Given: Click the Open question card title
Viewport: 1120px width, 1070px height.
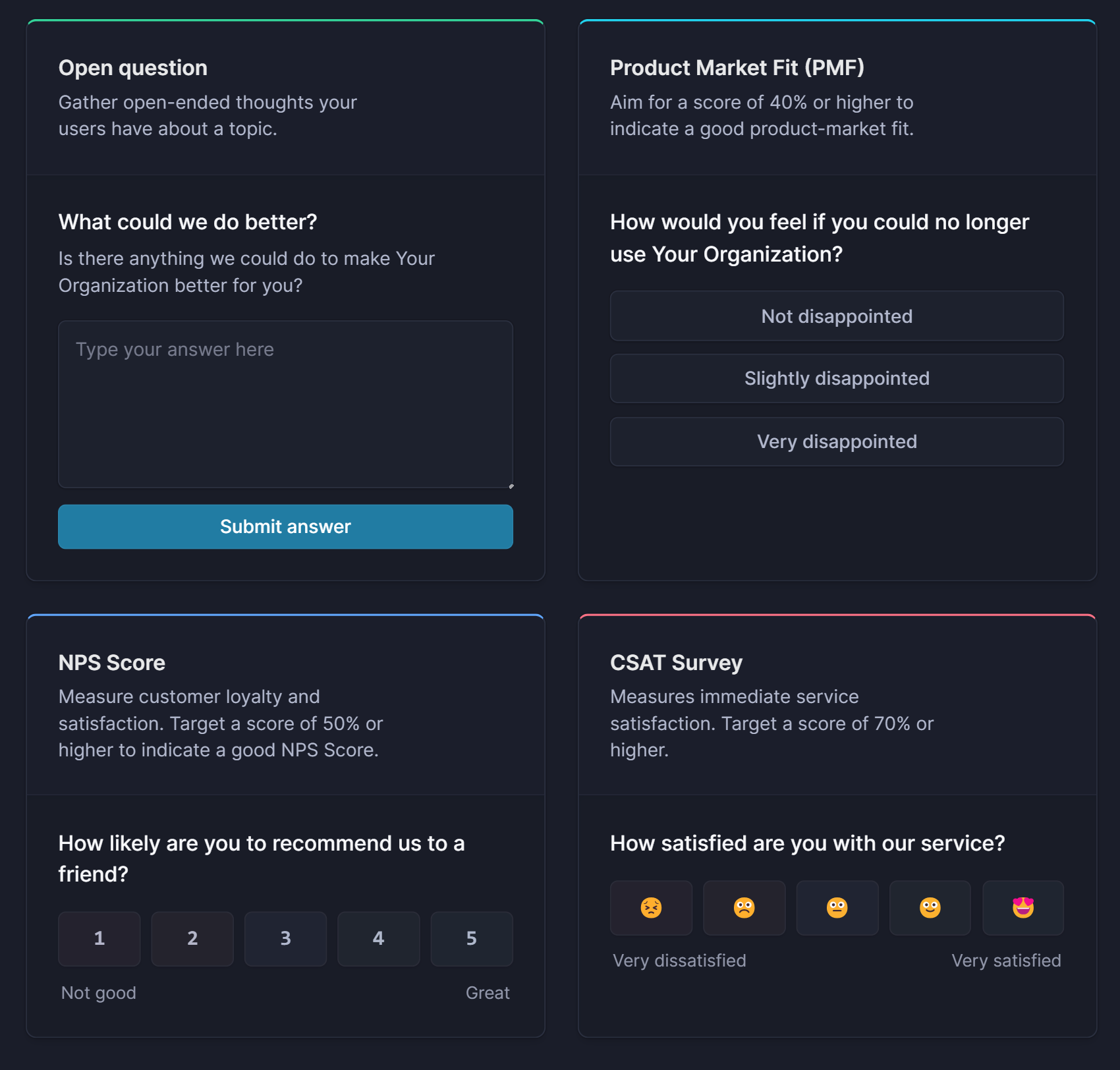Looking at the screenshot, I should click(132, 67).
